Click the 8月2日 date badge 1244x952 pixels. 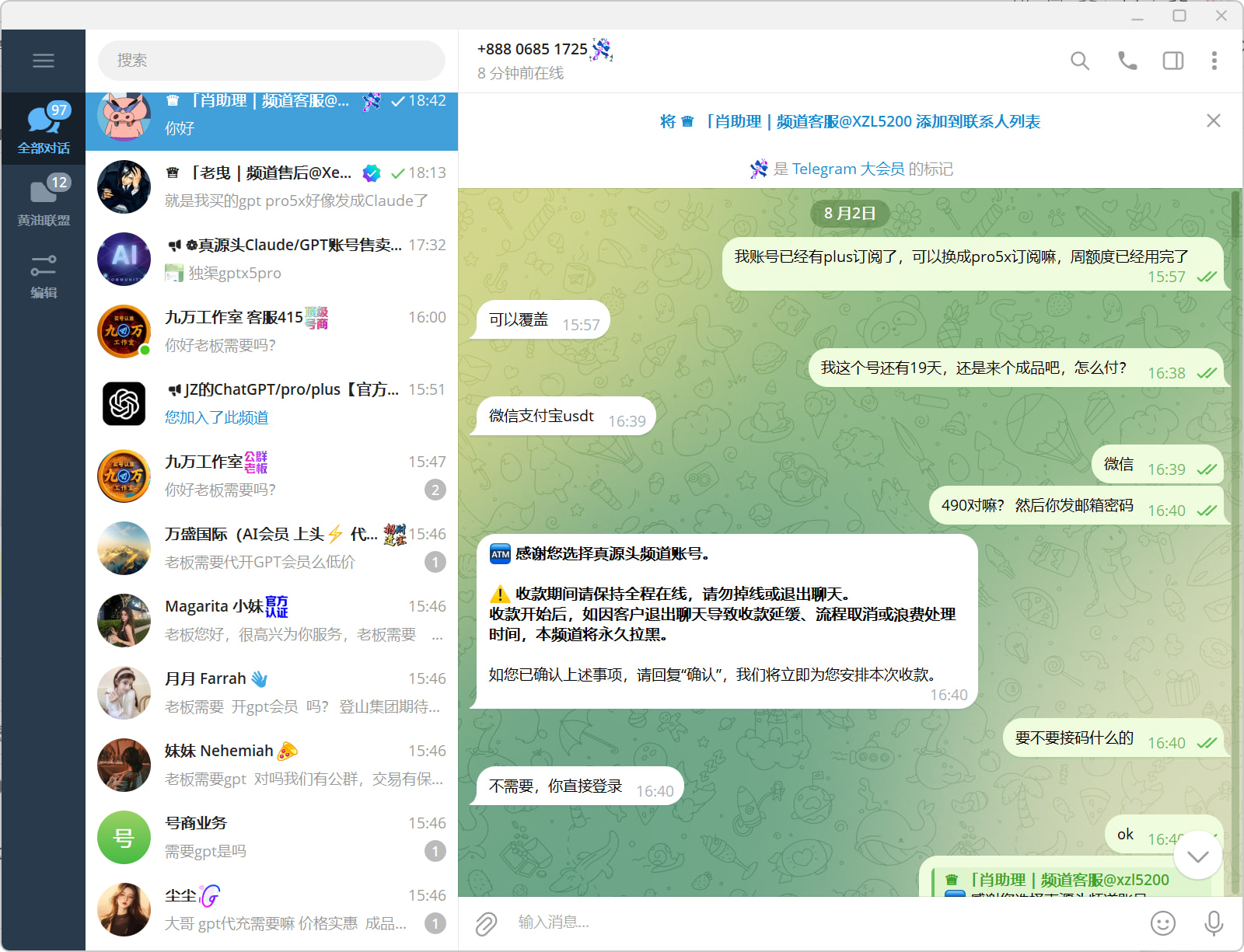click(x=850, y=213)
